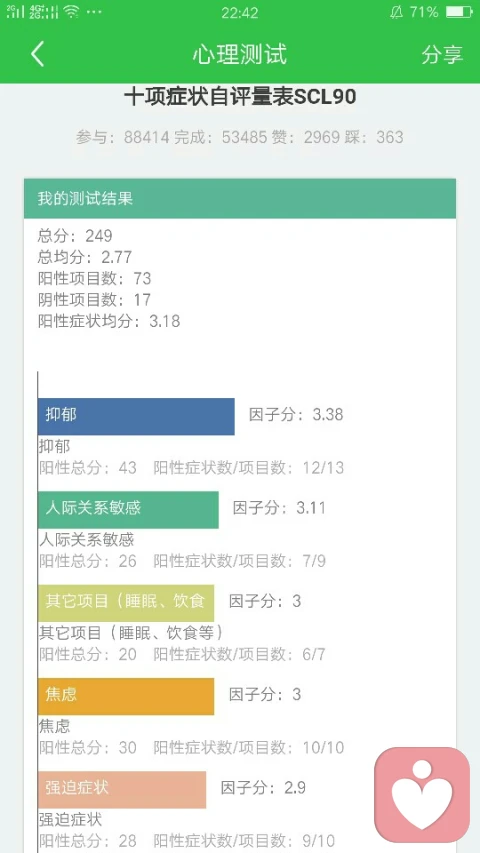
Task: Tap the Wi-Fi signal status icon
Action: coord(71,11)
